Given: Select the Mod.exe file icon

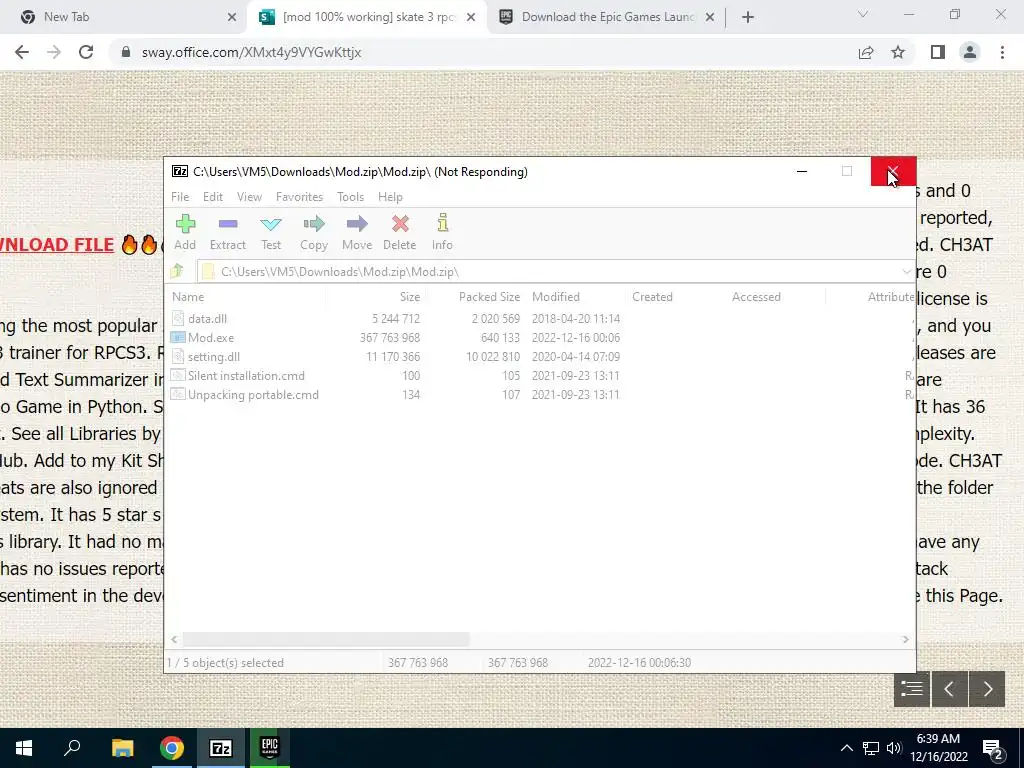Looking at the screenshot, I should coord(178,338).
